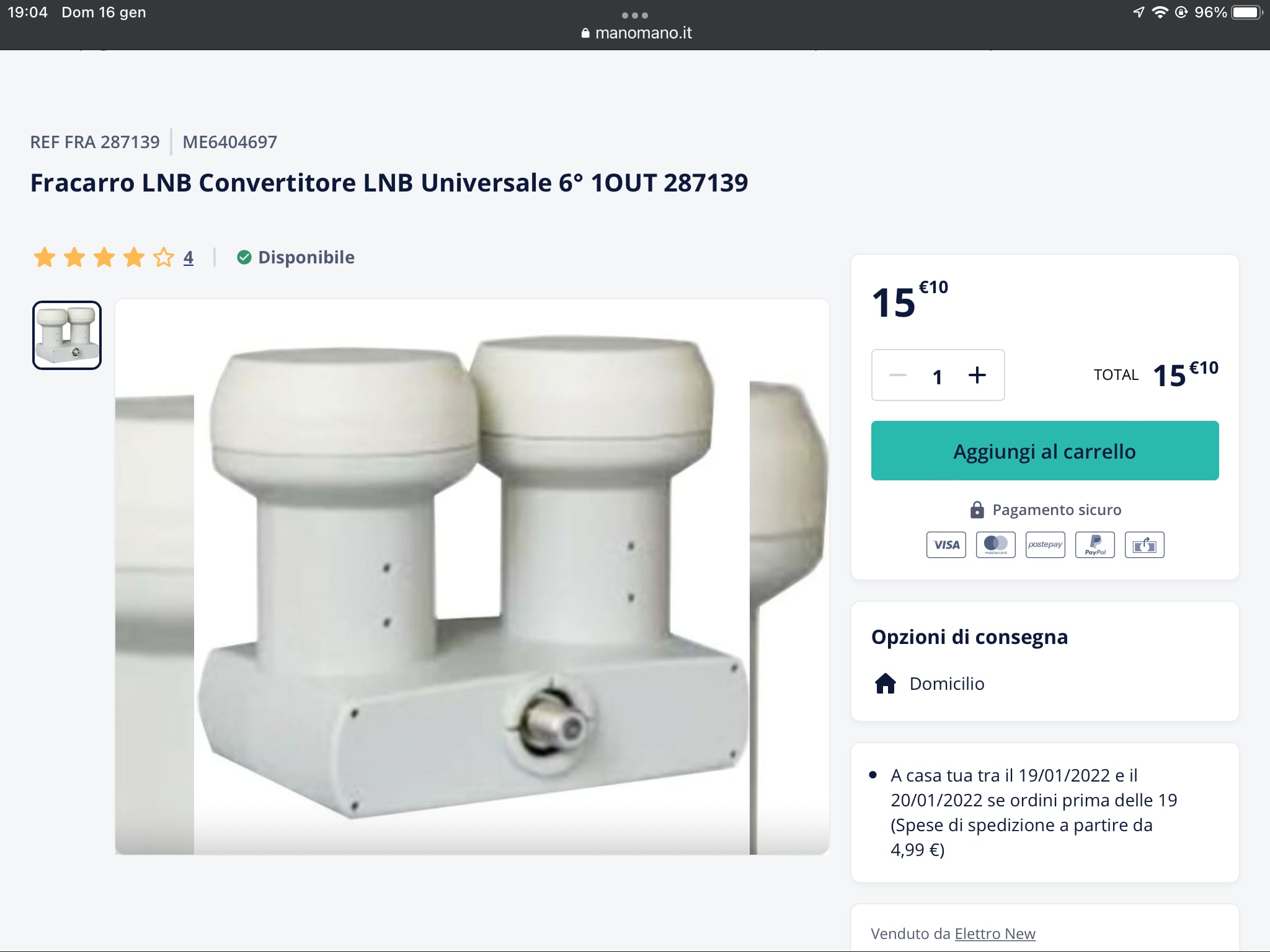Image resolution: width=1270 pixels, height=952 pixels.
Task: Open the three-dot multitasking menu
Action: (635, 15)
